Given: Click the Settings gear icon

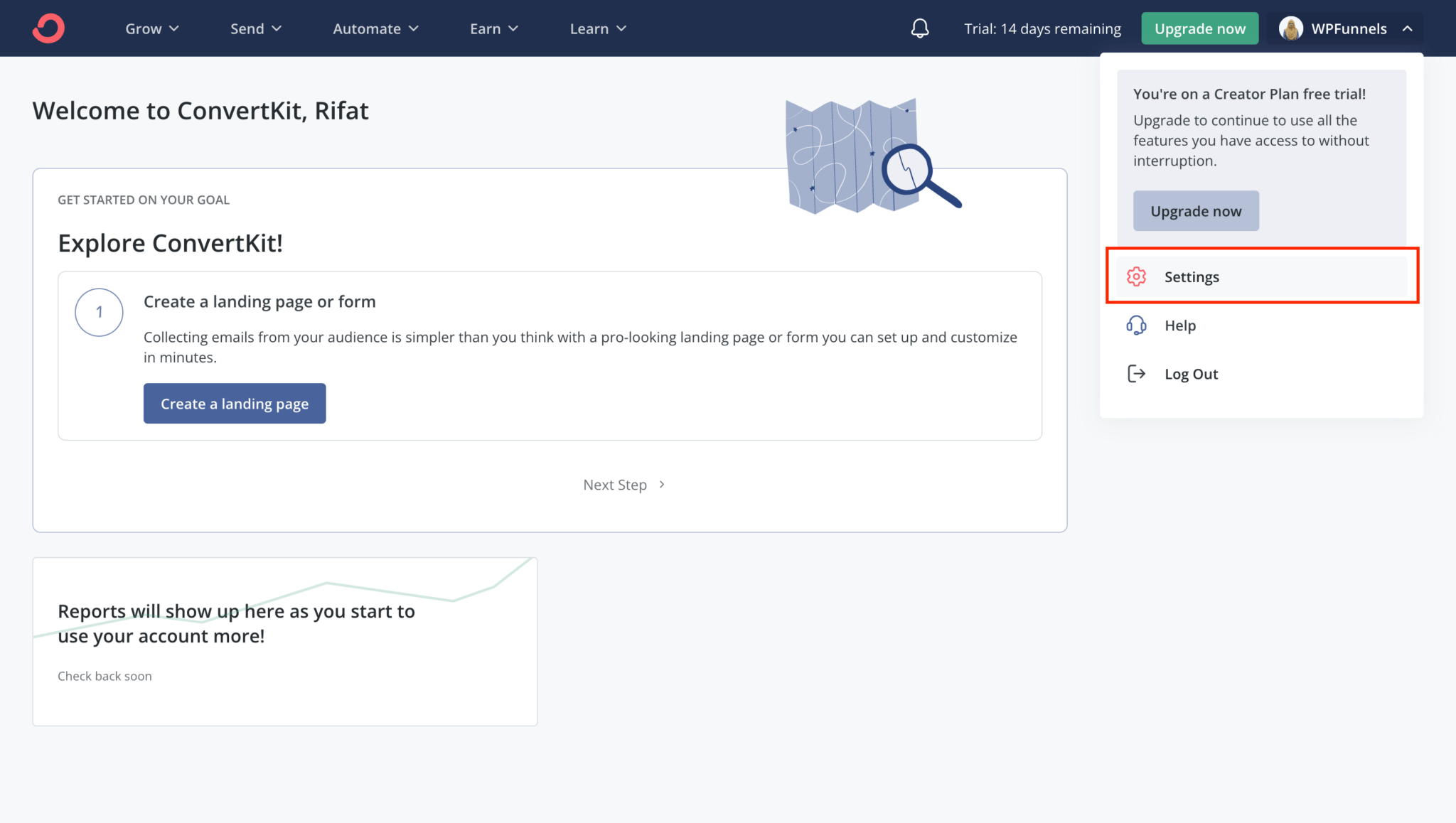Looking at the screenshot, I should (x=1137, y=276).
